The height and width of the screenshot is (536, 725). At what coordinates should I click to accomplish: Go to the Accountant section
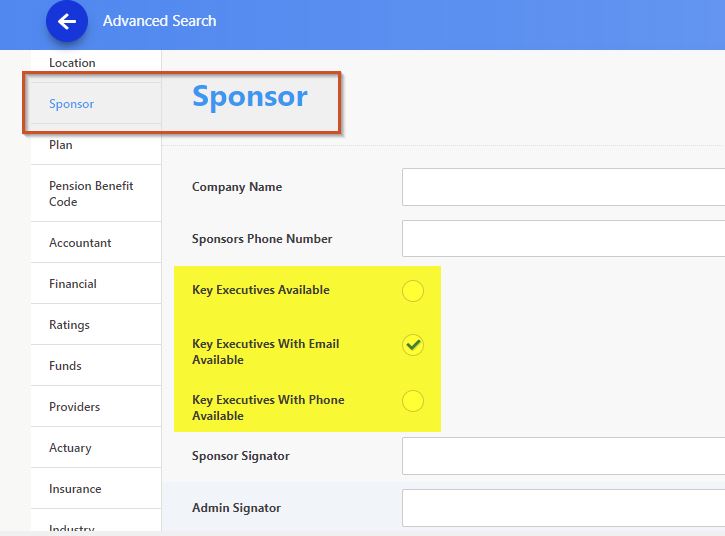80,243
